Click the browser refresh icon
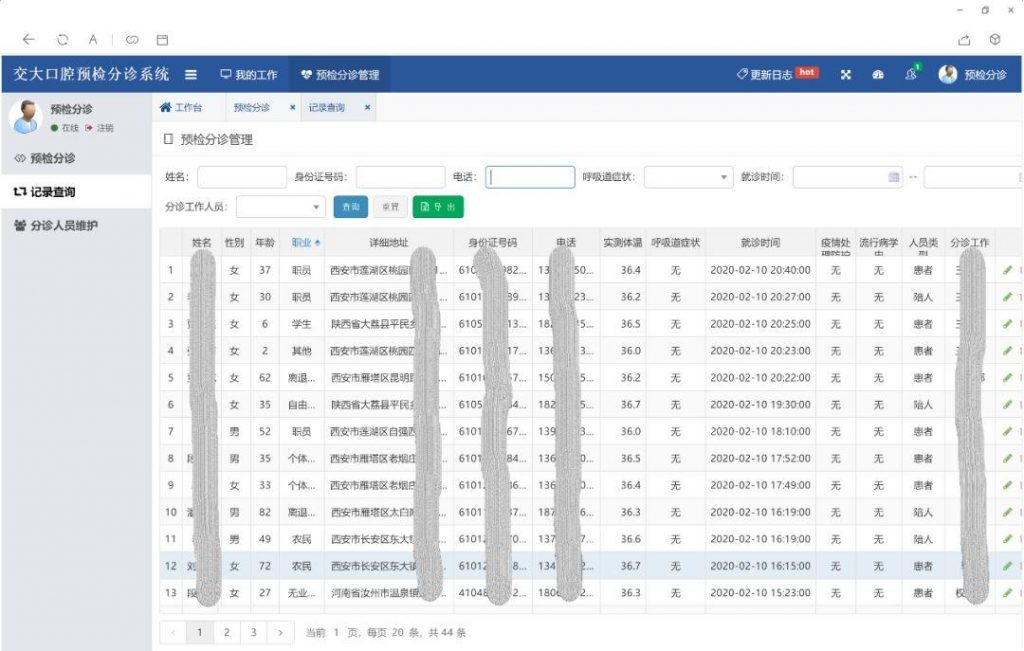1024x651 pixels. pos(62,40)
